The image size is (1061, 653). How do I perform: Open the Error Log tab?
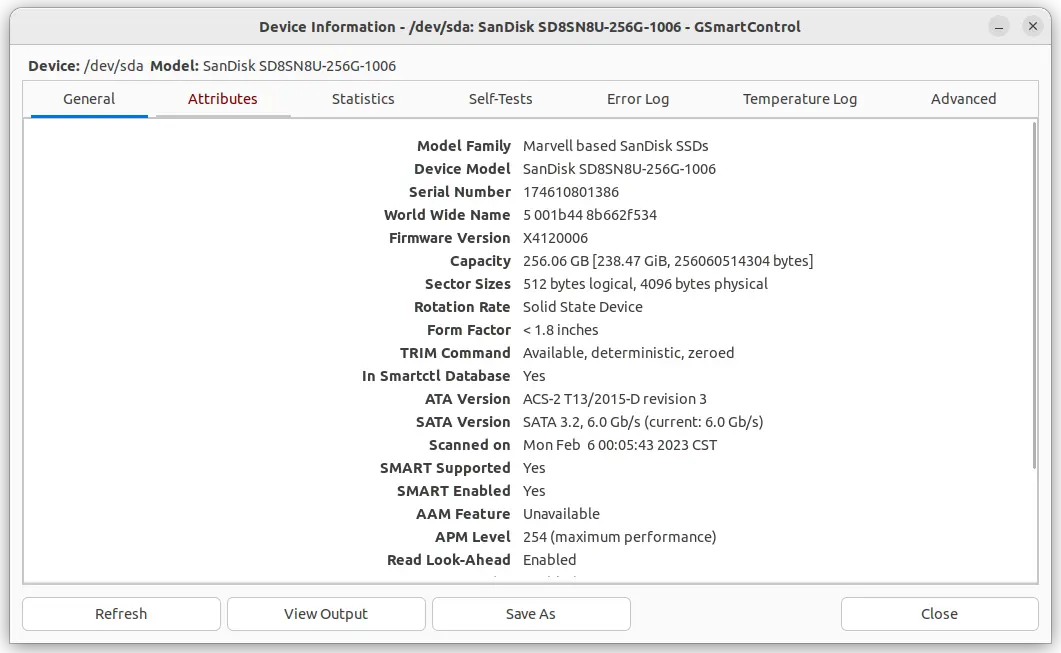pos(637,99)
